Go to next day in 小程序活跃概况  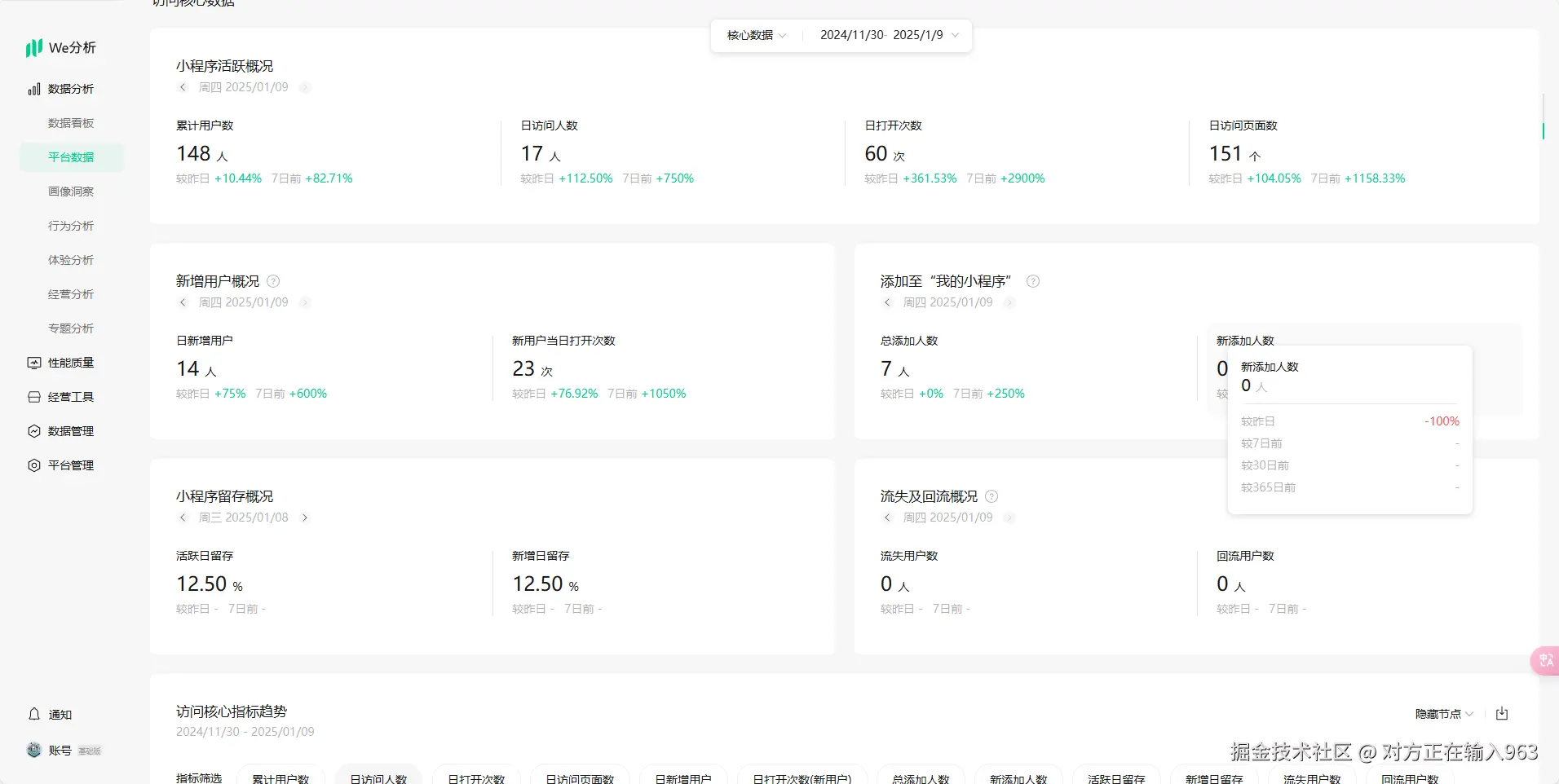point(304,87)
